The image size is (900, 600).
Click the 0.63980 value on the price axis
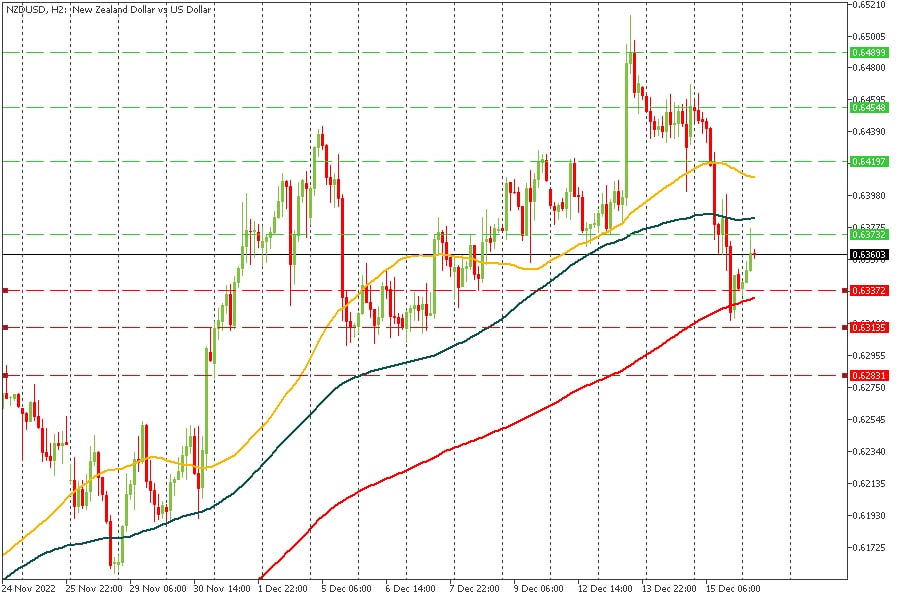[x=869, y=196]
